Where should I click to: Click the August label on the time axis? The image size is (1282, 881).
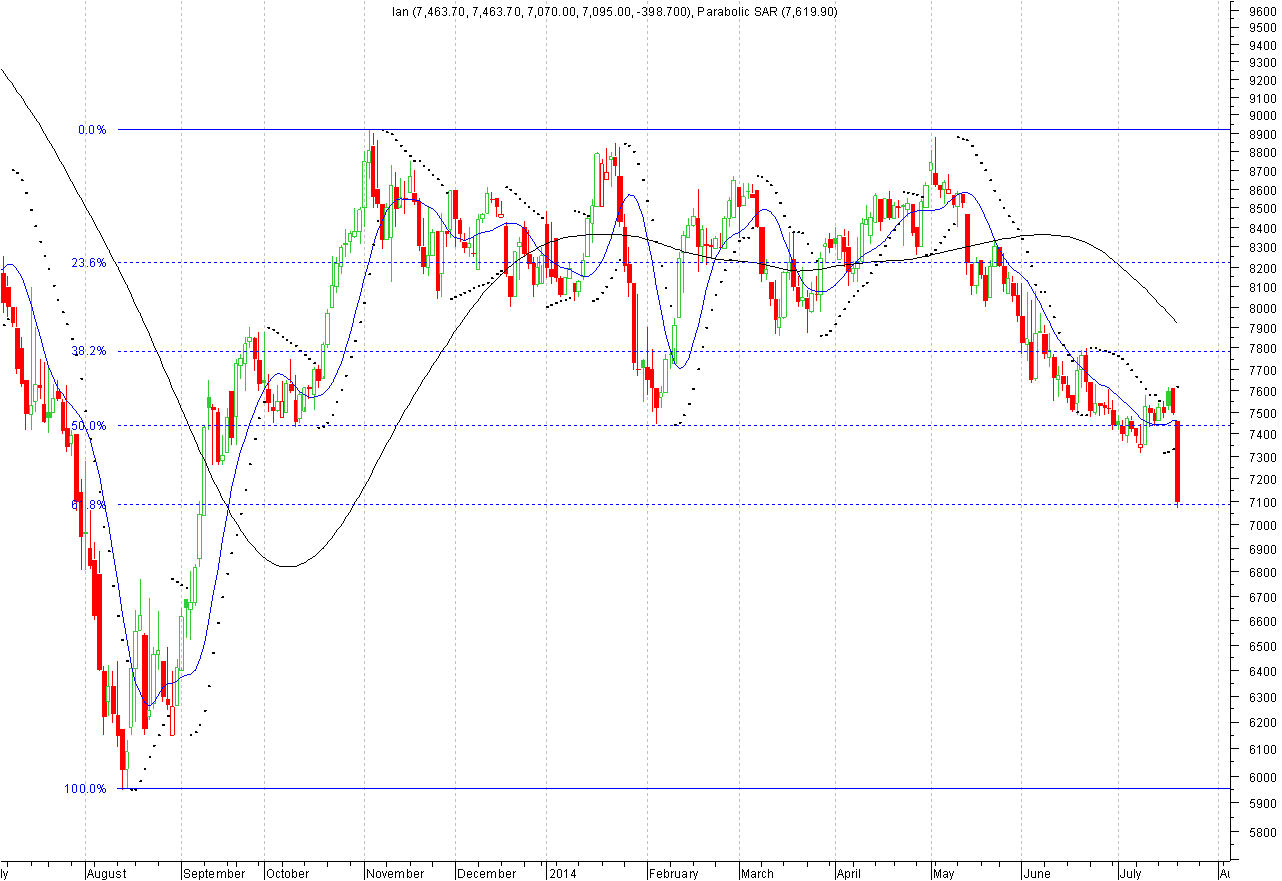pos(106,874)
